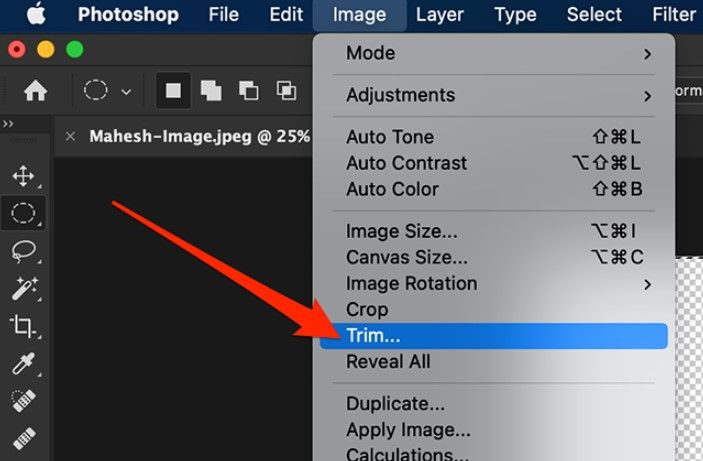Select the tool below the Spot Healing Brush
Viewport: 703px width, 461px height.
tap(24, 438)
